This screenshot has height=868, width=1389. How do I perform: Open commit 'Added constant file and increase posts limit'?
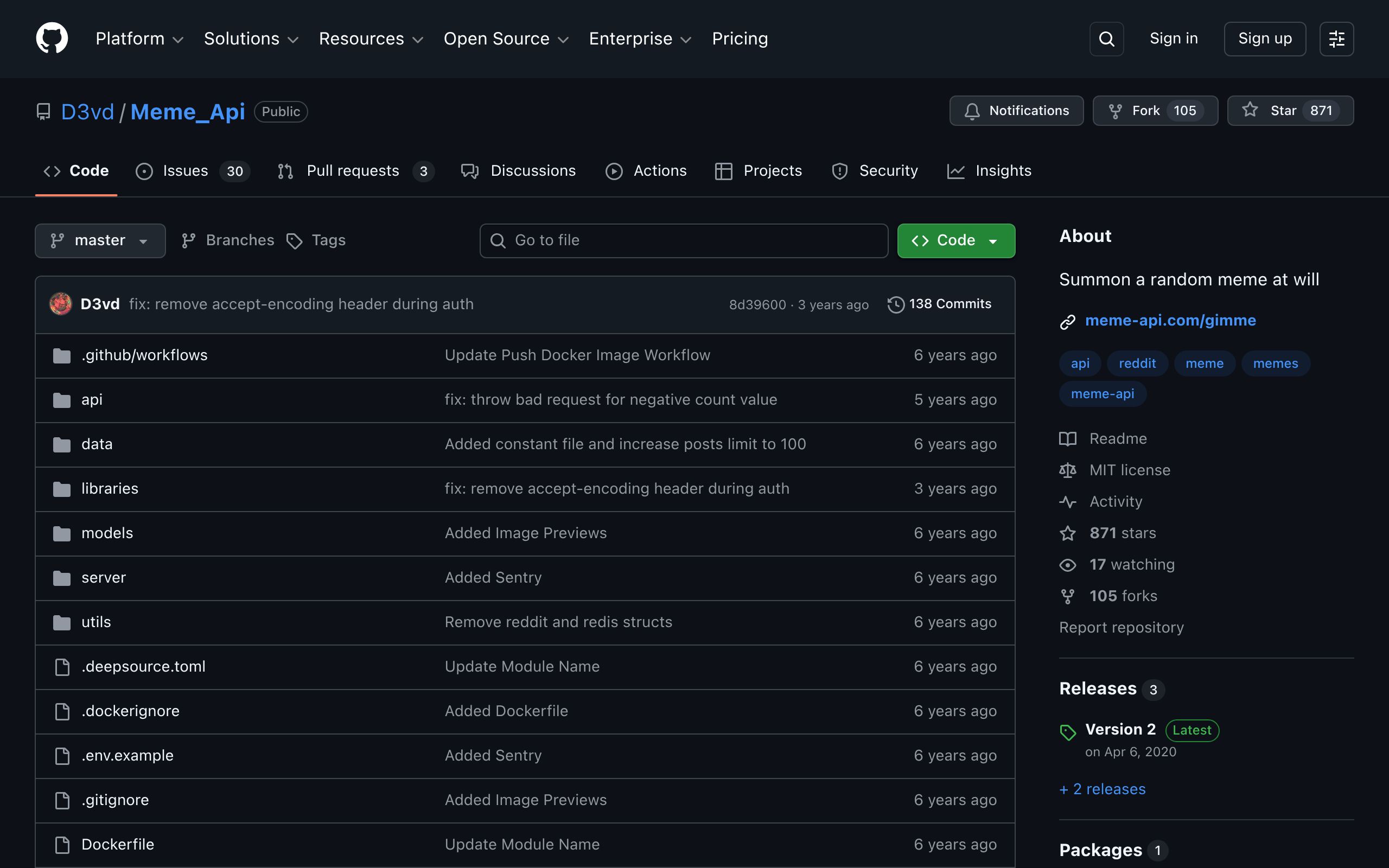[x=625, y=444]
